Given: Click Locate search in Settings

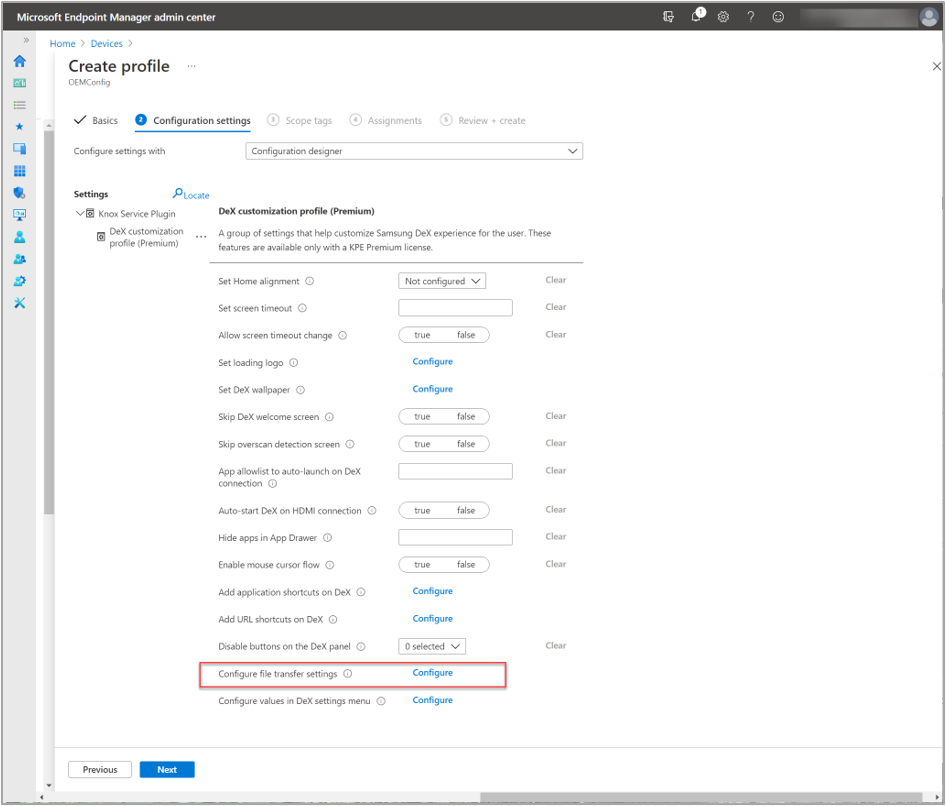Looking at the screenshot, I should tap(191, 194).
